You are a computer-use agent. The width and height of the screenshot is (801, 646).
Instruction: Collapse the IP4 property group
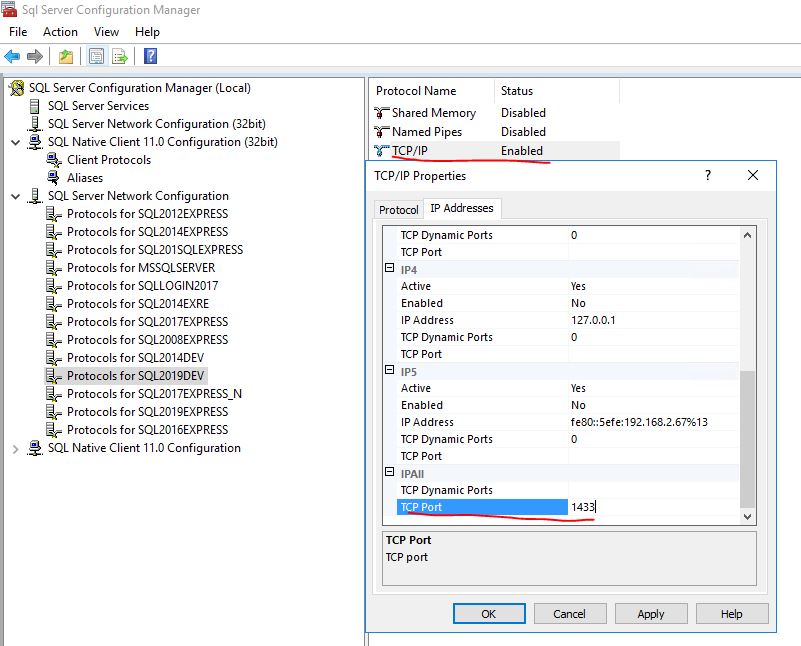389,268
